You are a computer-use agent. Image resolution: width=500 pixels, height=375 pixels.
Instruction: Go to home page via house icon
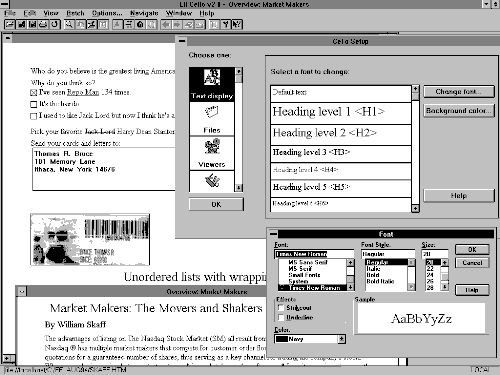point(140,24)
